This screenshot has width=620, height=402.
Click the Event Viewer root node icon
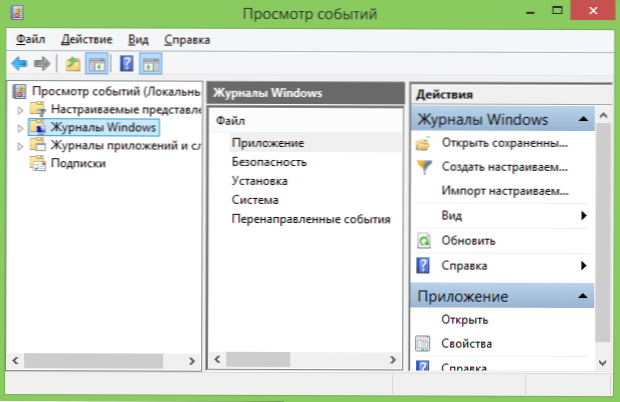coord(19,91)
